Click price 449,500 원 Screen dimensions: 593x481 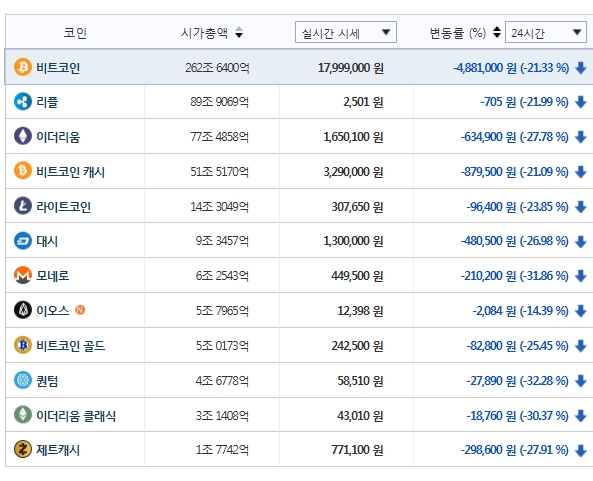(x=357, y=276)
